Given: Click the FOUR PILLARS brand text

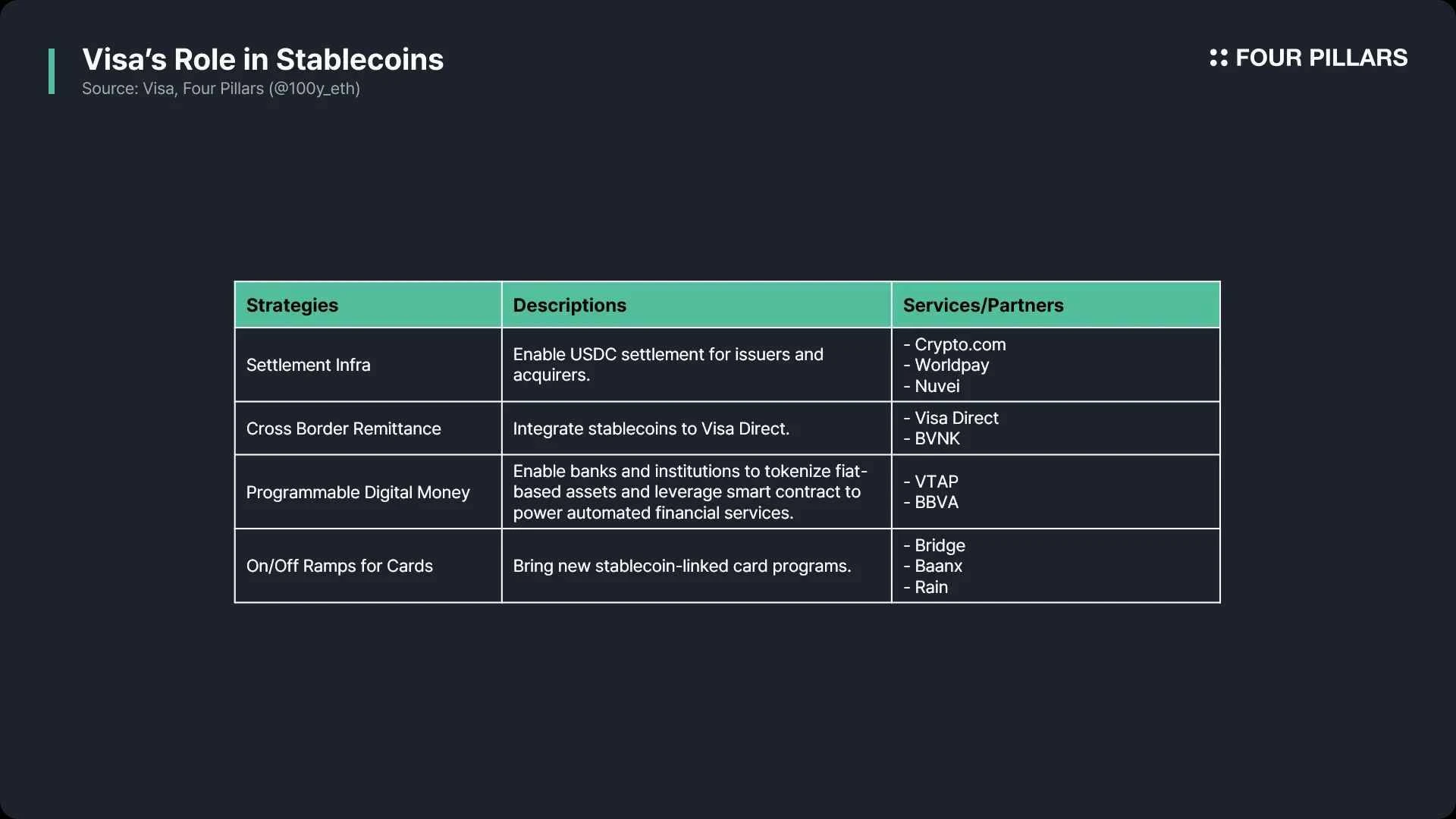Looking at the screenshot, I should (1321, 58).
